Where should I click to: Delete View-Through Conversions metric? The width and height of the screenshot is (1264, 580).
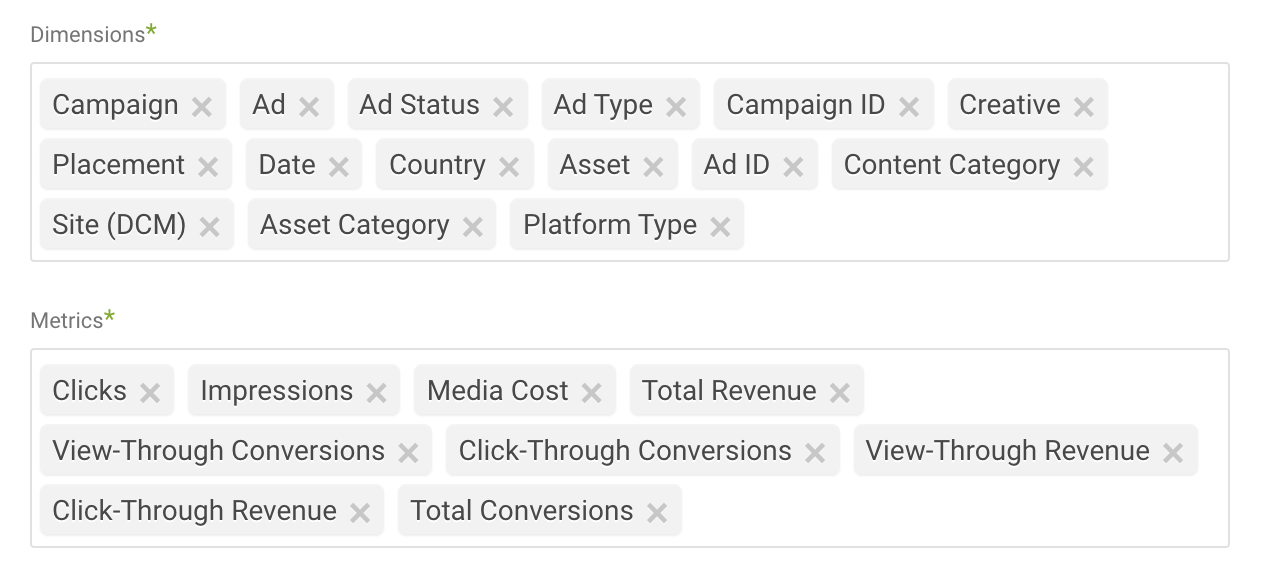(408, 453)
